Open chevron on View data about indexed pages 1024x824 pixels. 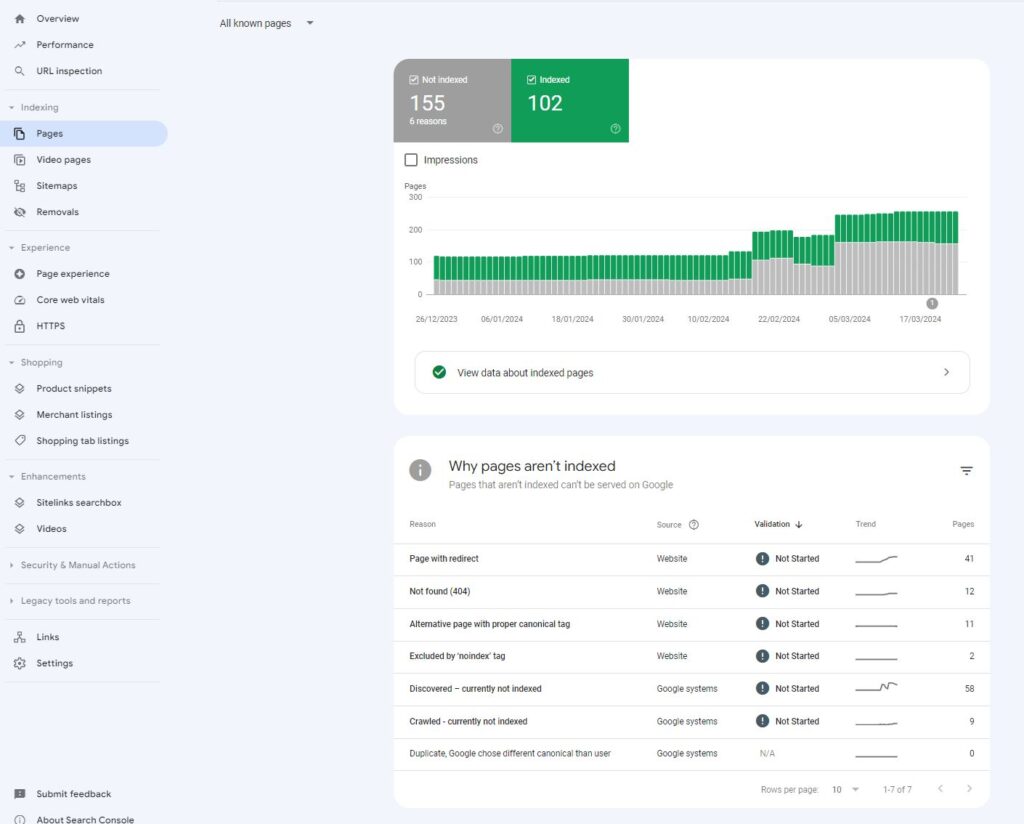pos(946,372)
